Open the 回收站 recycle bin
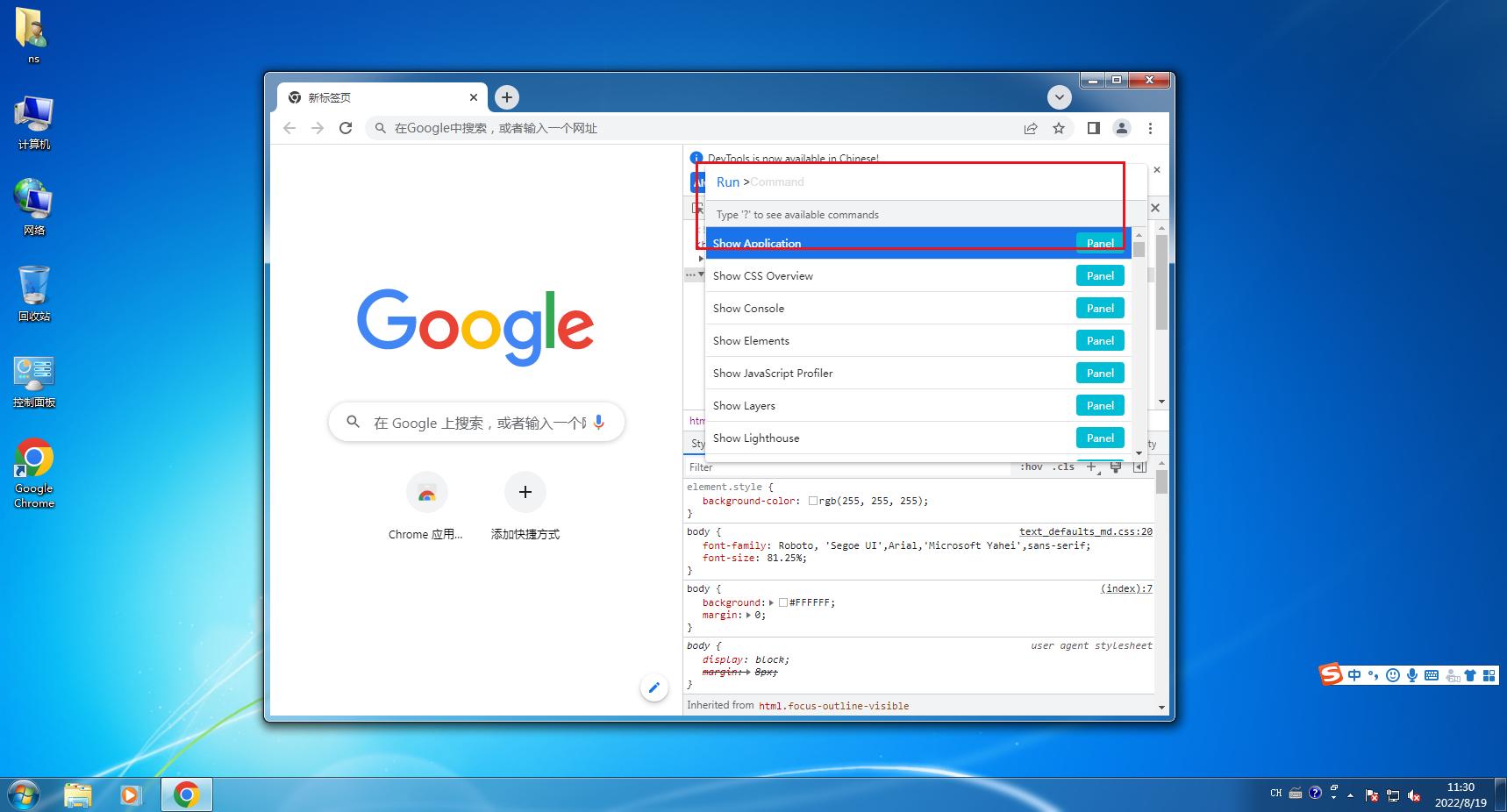The height and width of the screenshot is (812, 1507). (33, 294)
